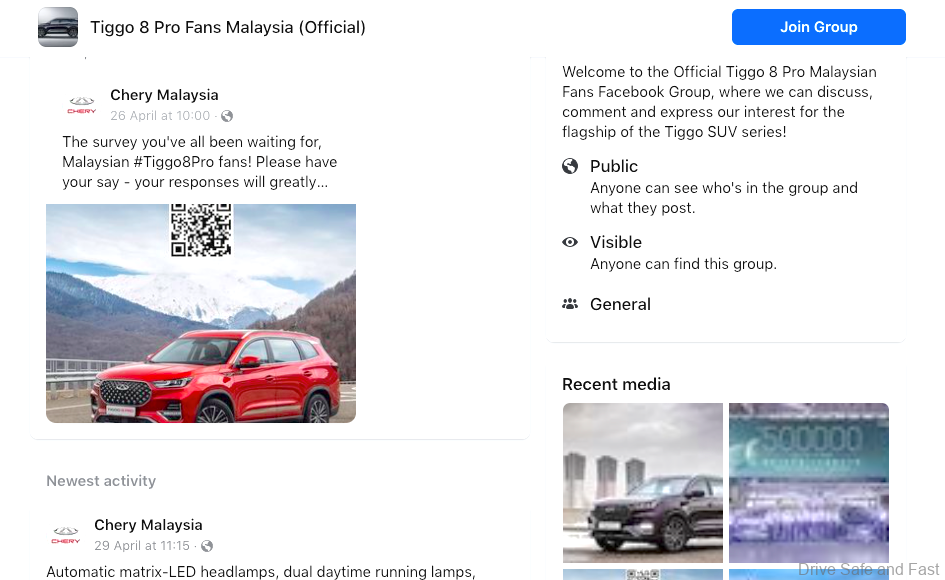This screenshot has height=580, width=945.
Task: Open Chery Malaysia profile from newest activity post
Action: tap(148, 525)
